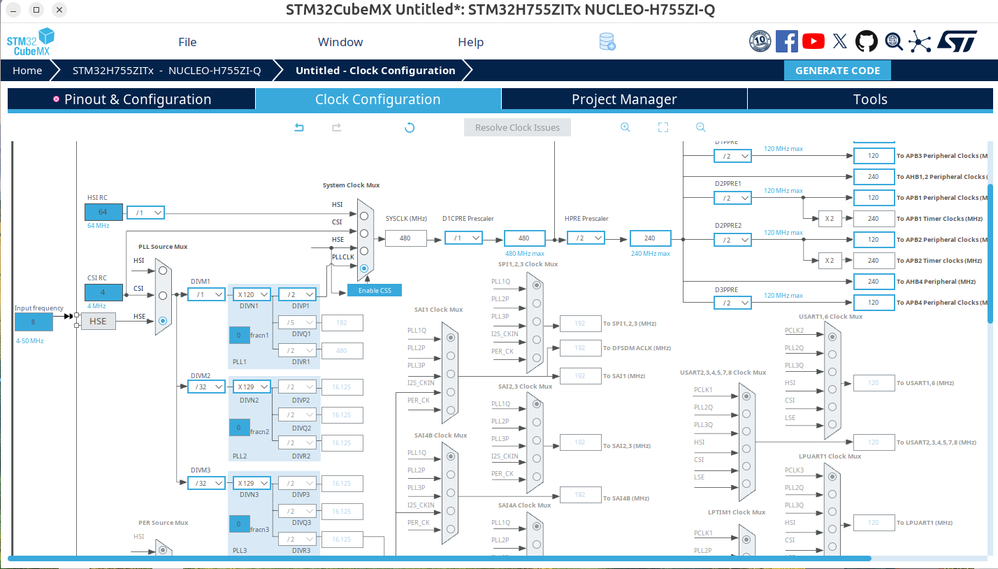998x569 pixels.
Task: Open the DIVP1 /2 dropdown
Action: [297, 294]
